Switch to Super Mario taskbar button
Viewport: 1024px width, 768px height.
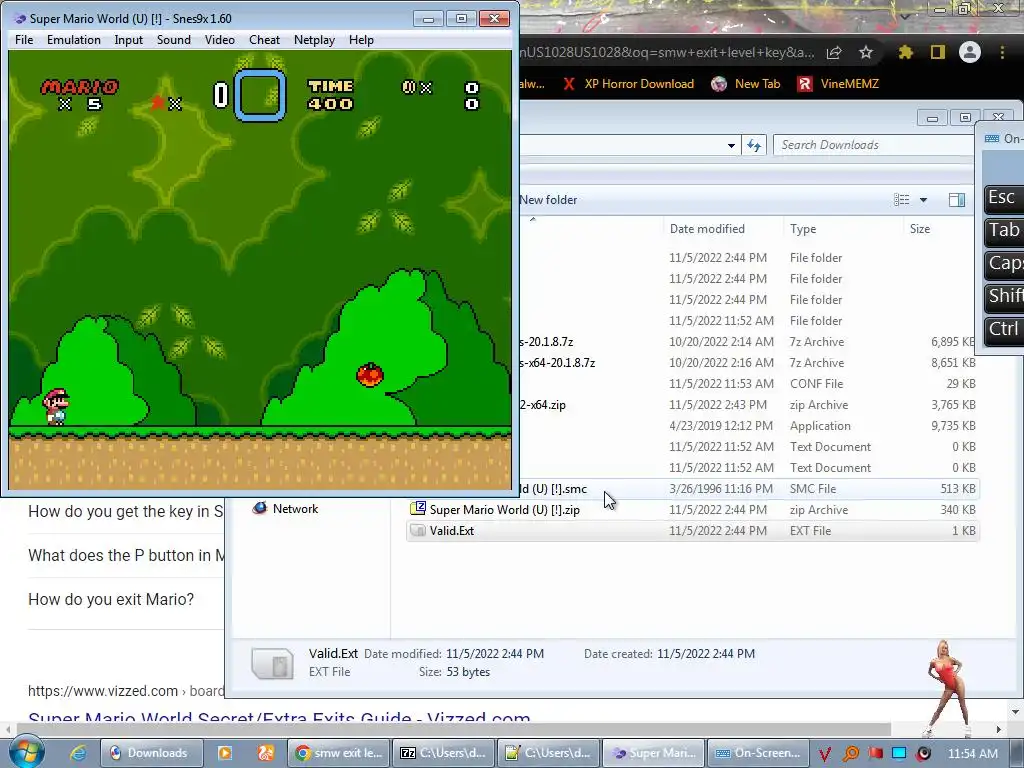point(653,753)
